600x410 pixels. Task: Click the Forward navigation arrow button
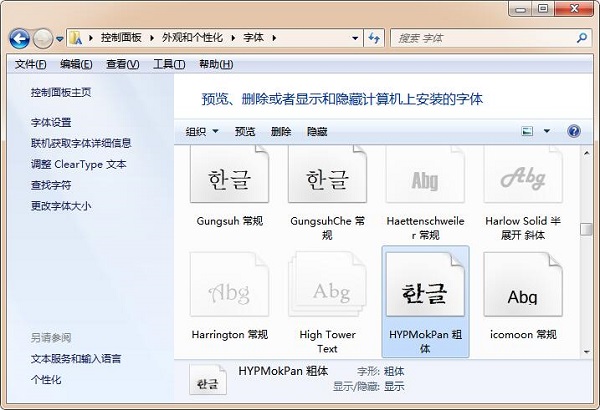(x=43, y=38)
